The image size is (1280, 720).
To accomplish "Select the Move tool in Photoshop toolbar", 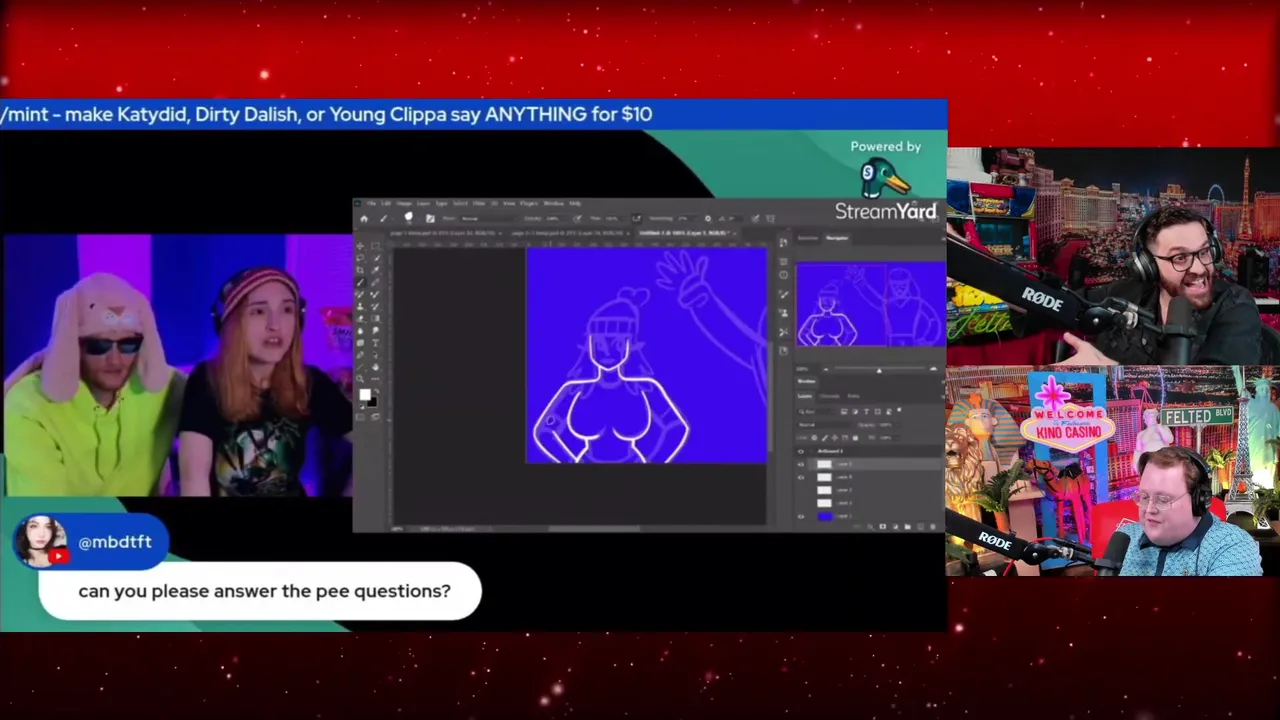I will pos(360,246).
